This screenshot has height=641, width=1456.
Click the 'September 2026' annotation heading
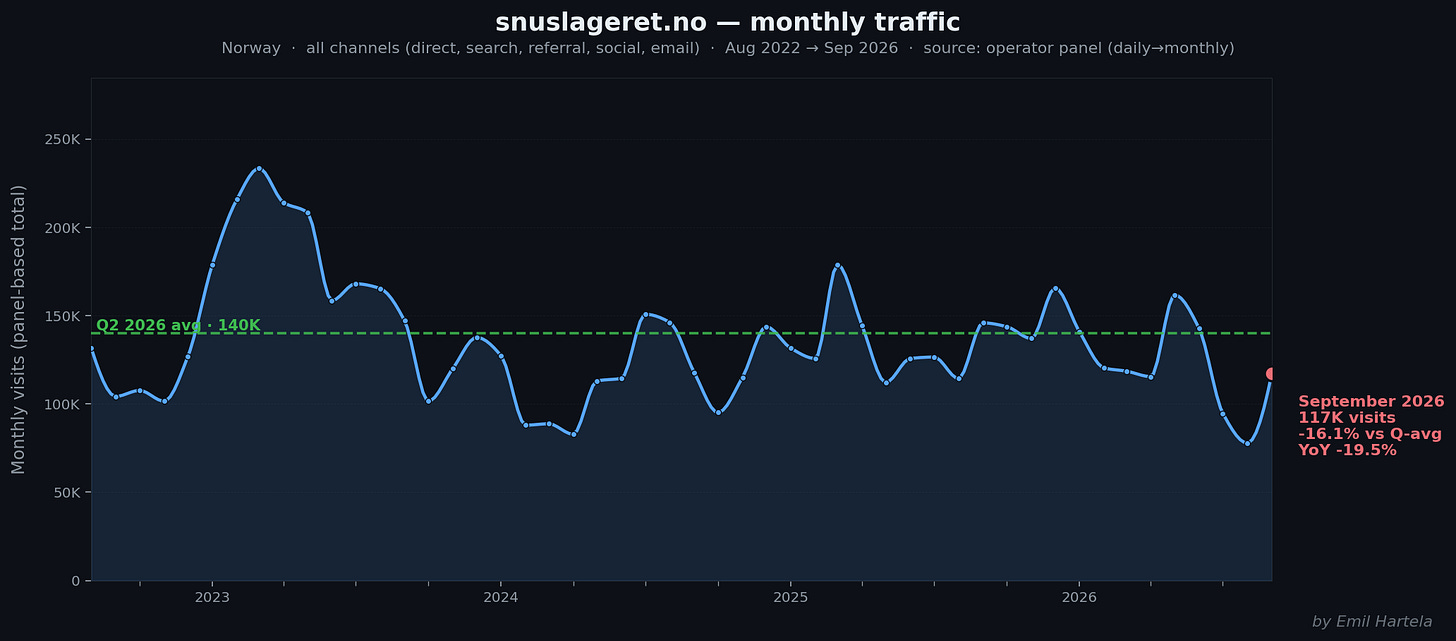tap(1371, 401)
